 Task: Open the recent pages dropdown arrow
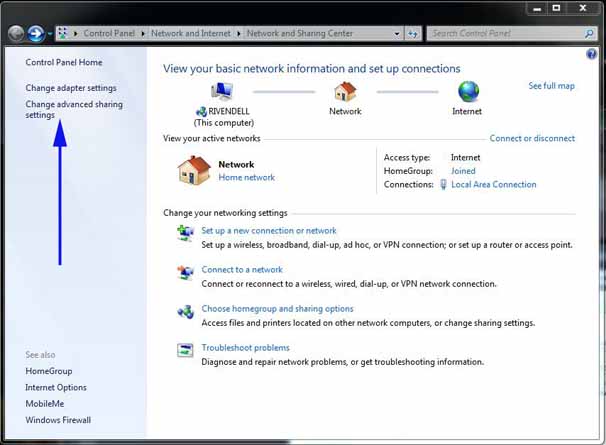tap(50, 34)
